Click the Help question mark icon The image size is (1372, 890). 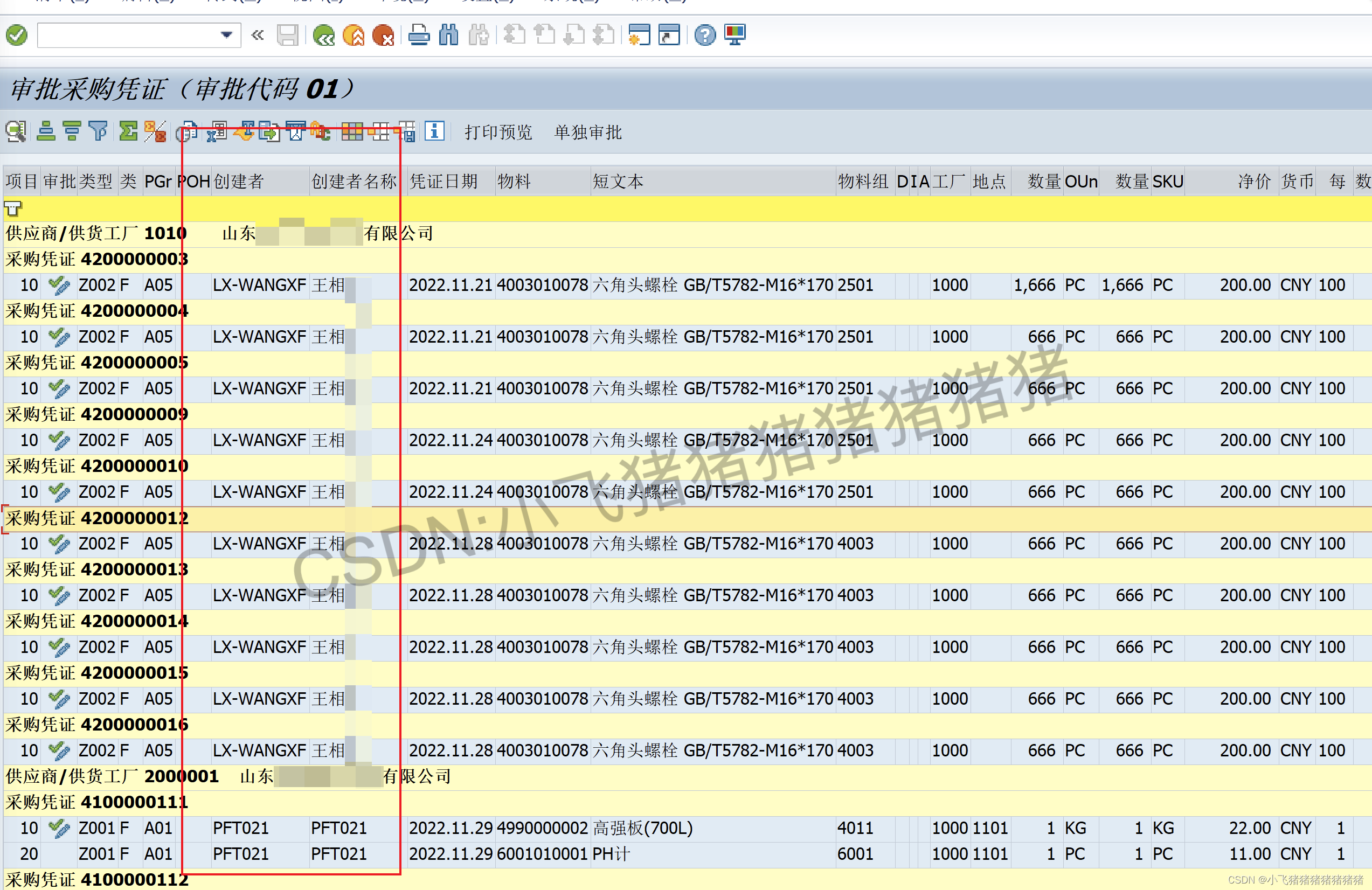pos(704,36)
